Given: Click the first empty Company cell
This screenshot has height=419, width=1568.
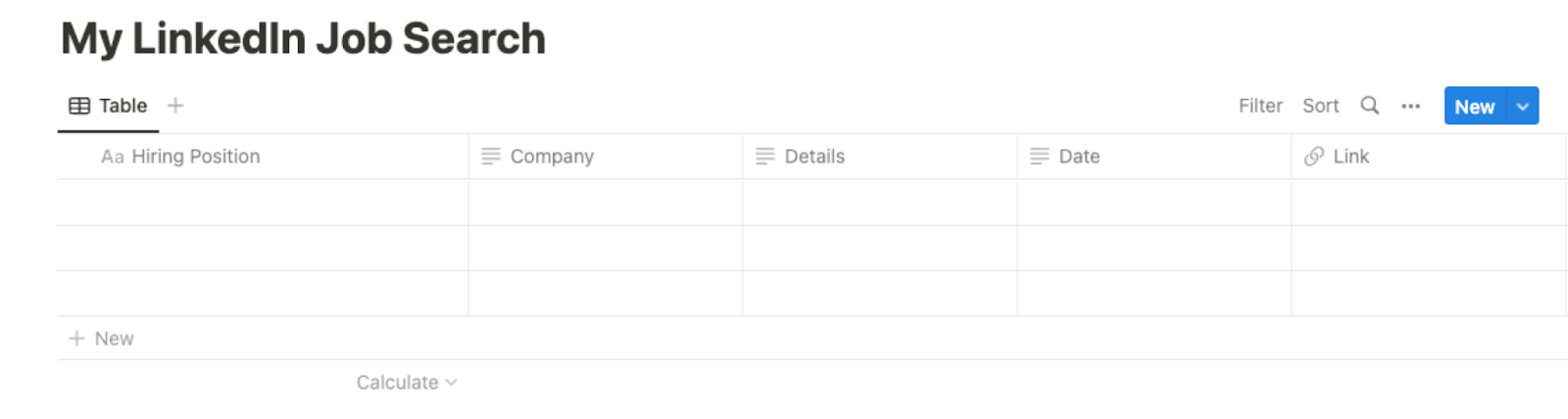Looking at the screenshot, I should click(x=605, y=203).
